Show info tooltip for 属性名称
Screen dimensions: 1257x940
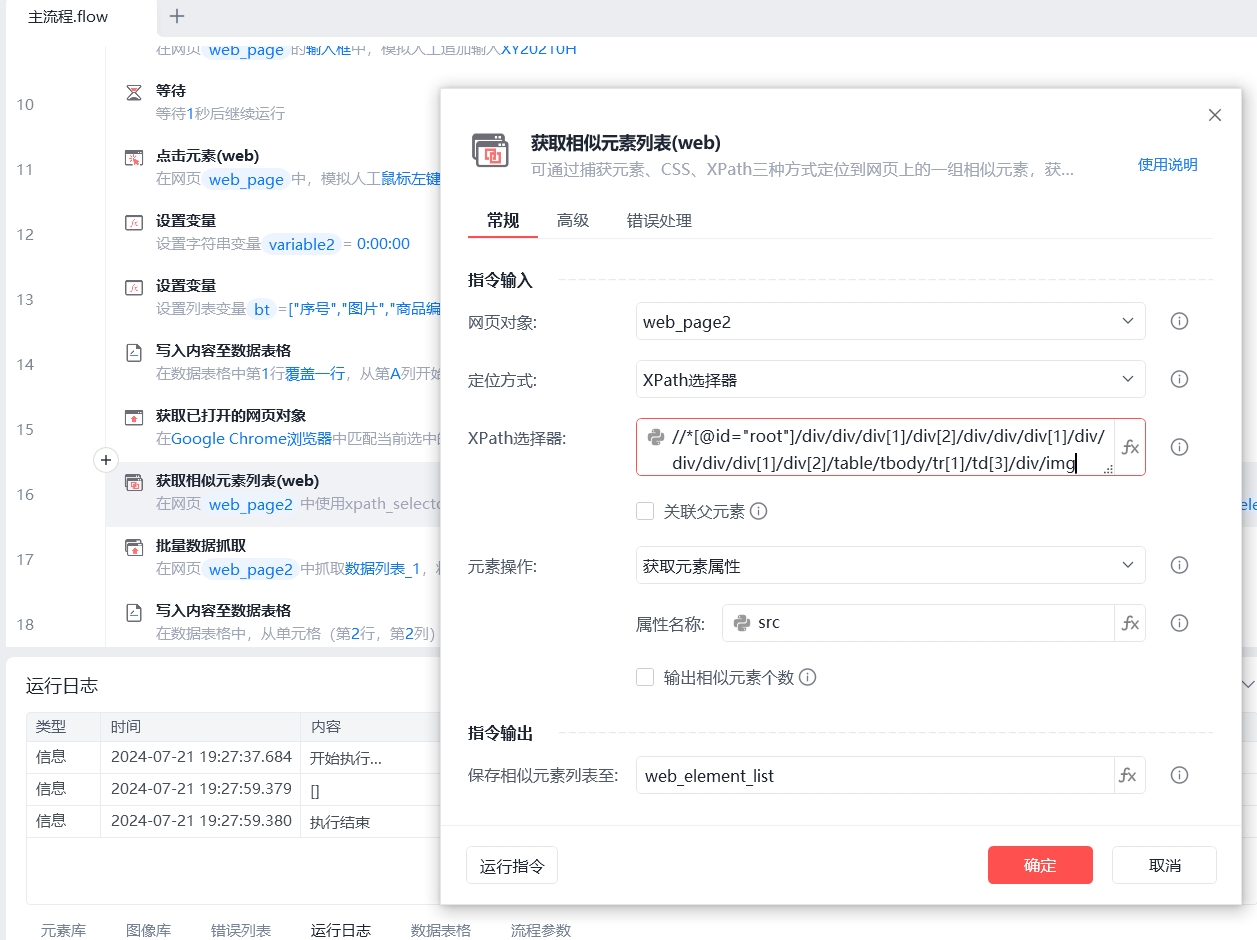(x=1179, y=623)
